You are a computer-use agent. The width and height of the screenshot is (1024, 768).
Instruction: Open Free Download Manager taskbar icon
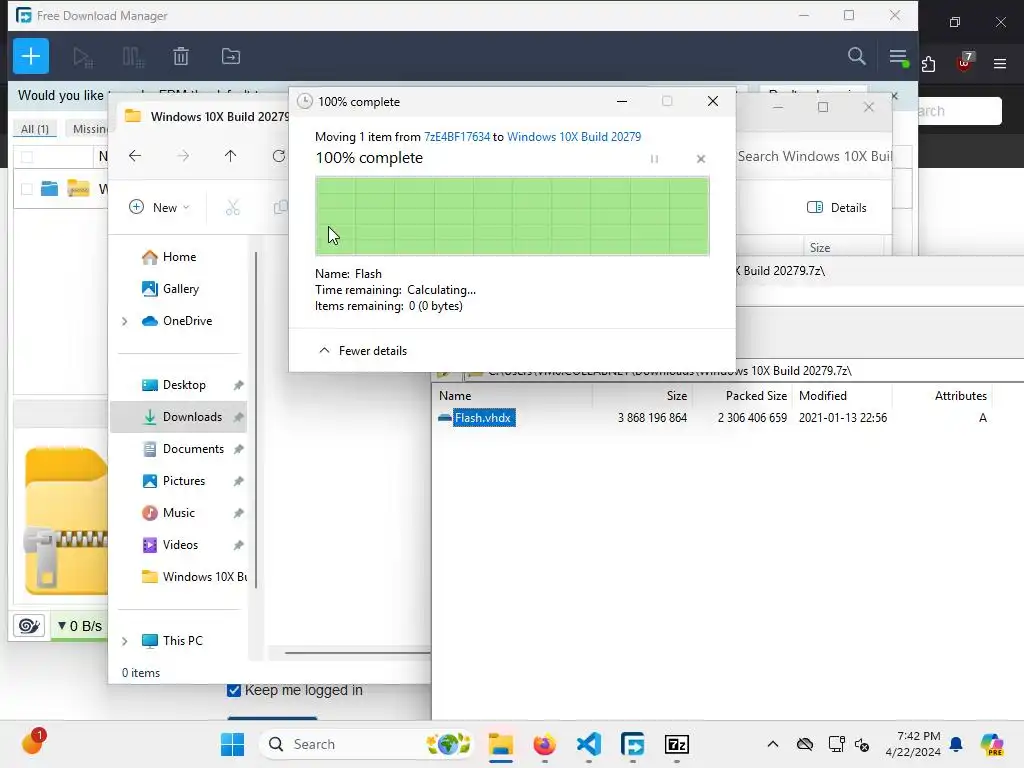click(632, 744)
